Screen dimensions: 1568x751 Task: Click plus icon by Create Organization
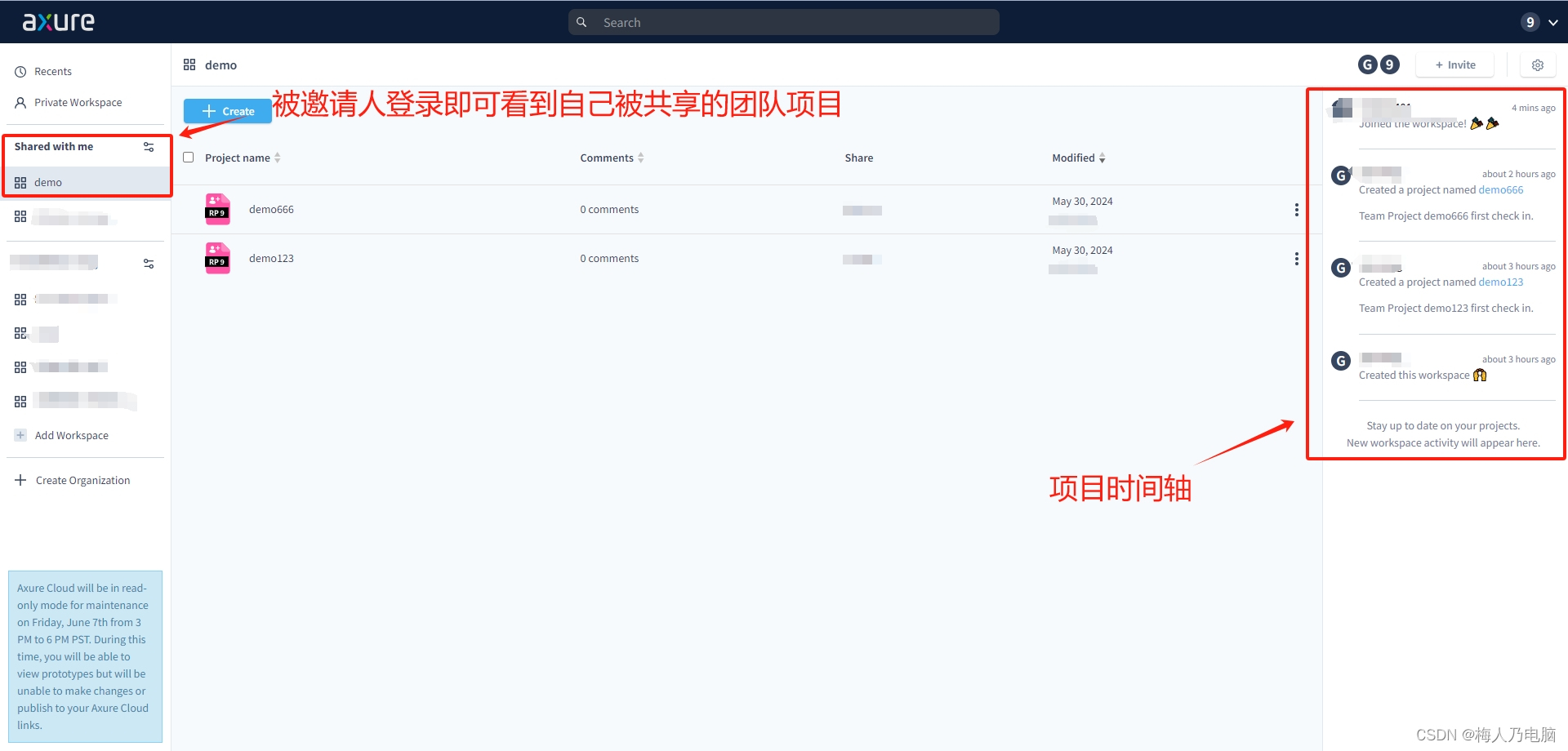[x=20, y=480]
